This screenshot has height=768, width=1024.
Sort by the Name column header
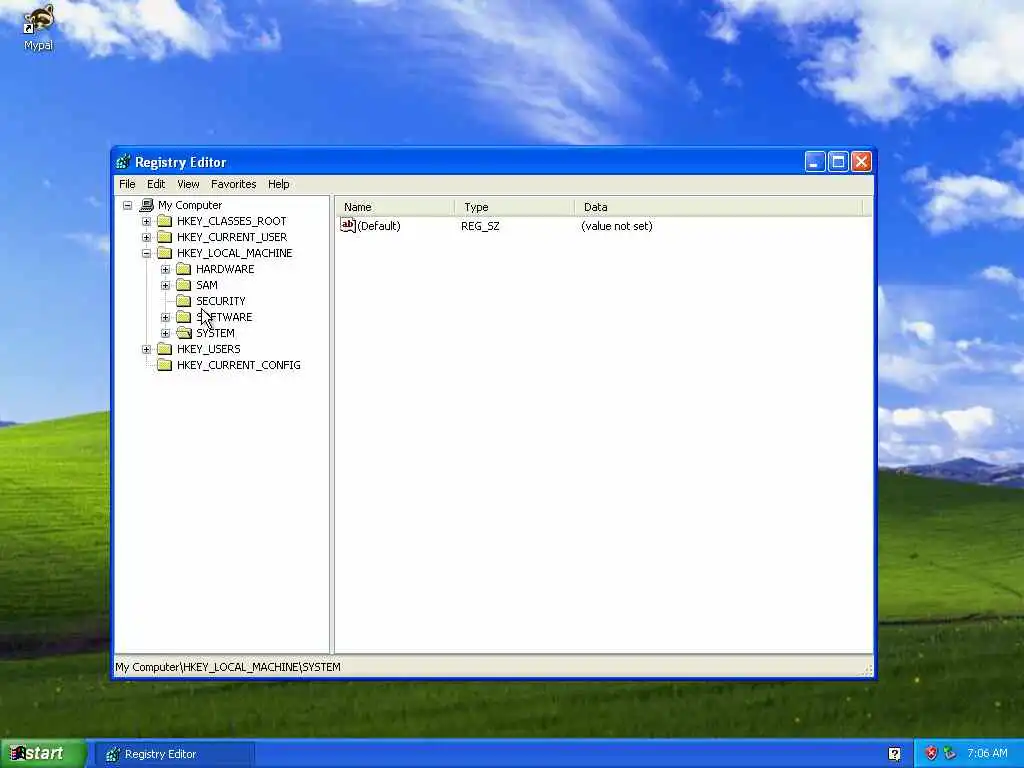point(395,207)
